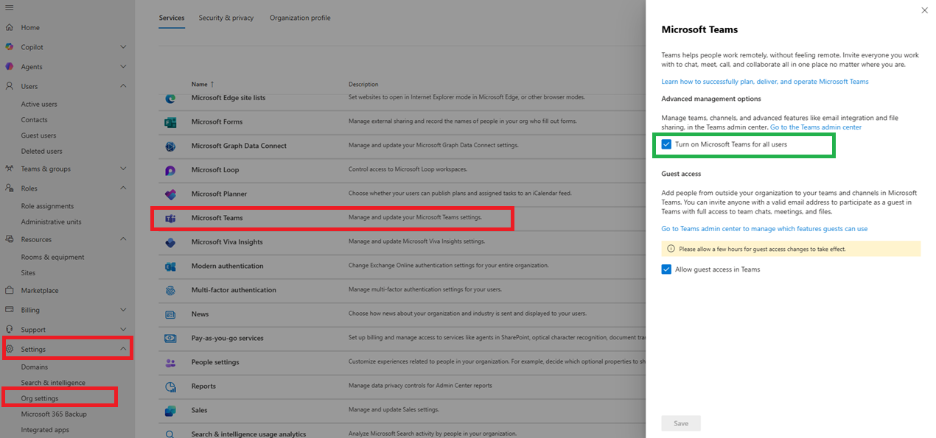Click the Microsoft Viva Insights icon

(170, 242)
